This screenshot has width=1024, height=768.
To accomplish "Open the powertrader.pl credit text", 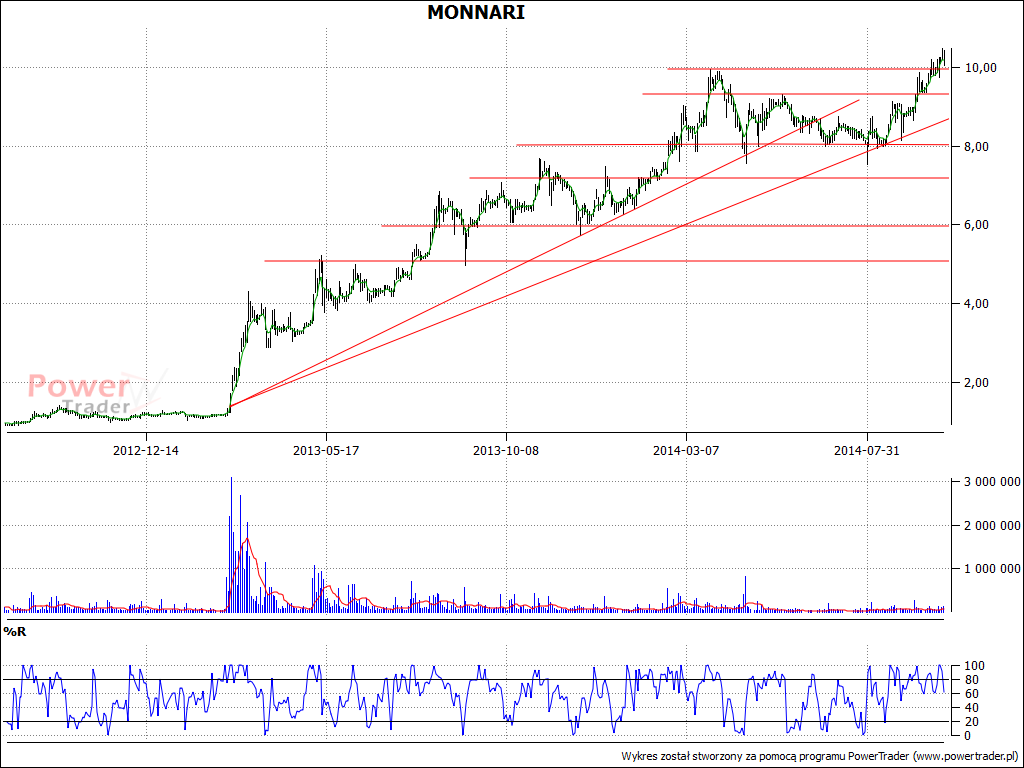I will point(820,756).
